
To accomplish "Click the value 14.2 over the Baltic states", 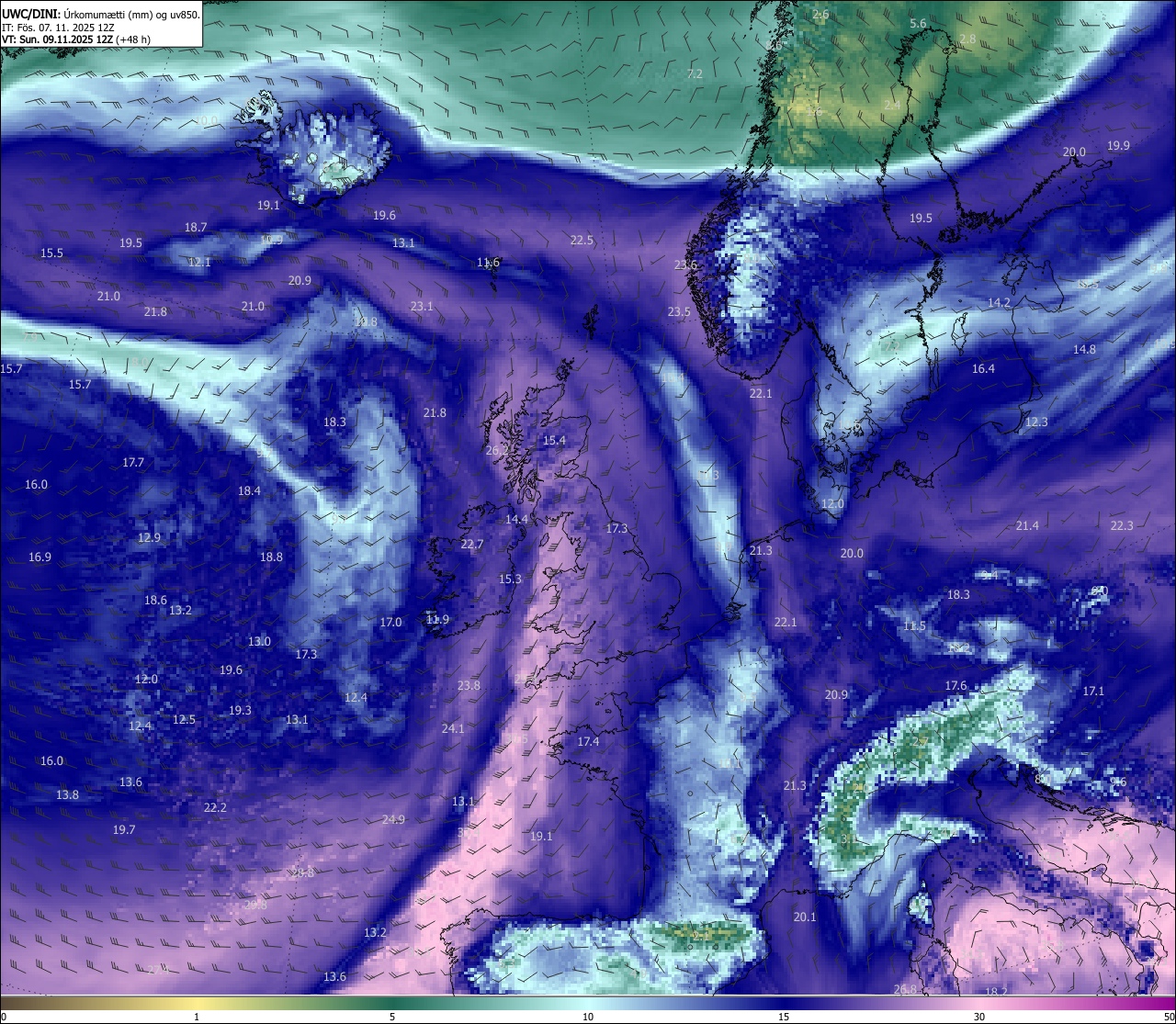I will tap(999, 302).
